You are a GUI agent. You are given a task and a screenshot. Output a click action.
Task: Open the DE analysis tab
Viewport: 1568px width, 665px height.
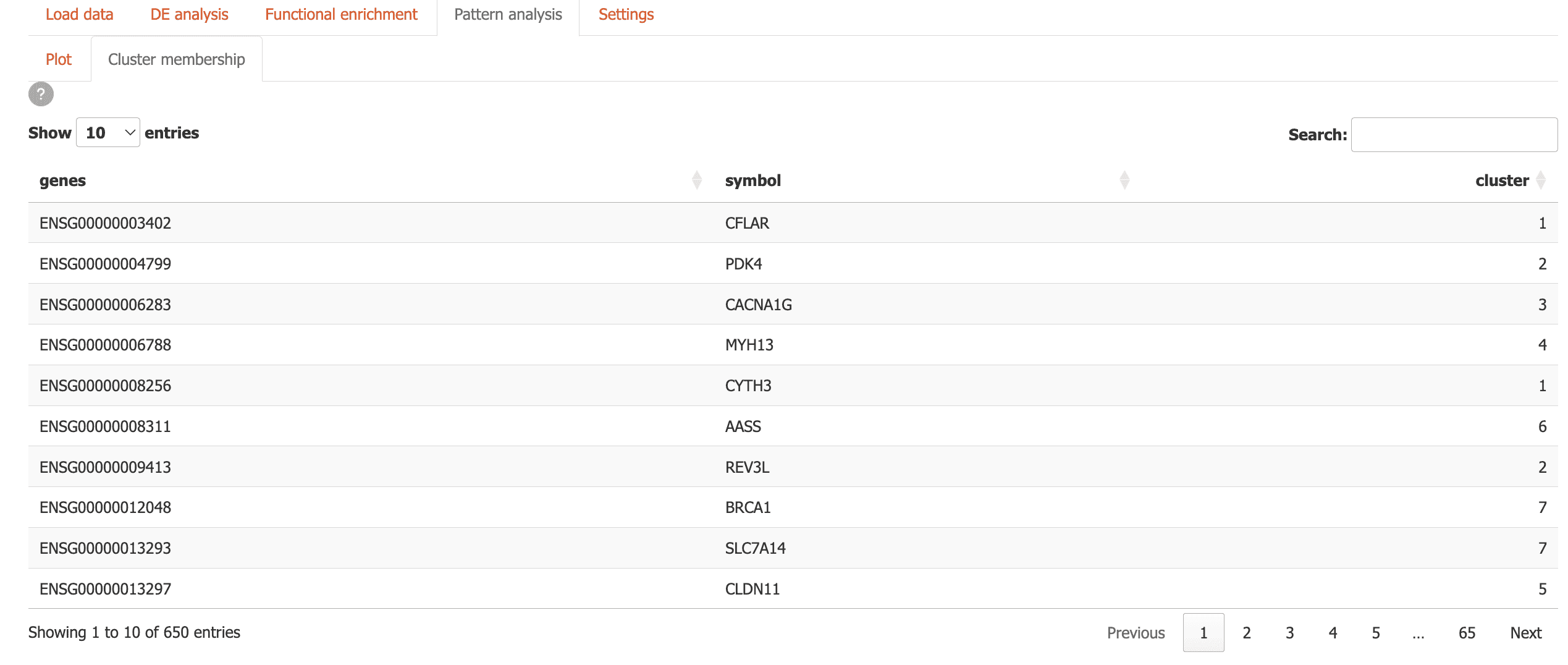click(x=189, y=15)
